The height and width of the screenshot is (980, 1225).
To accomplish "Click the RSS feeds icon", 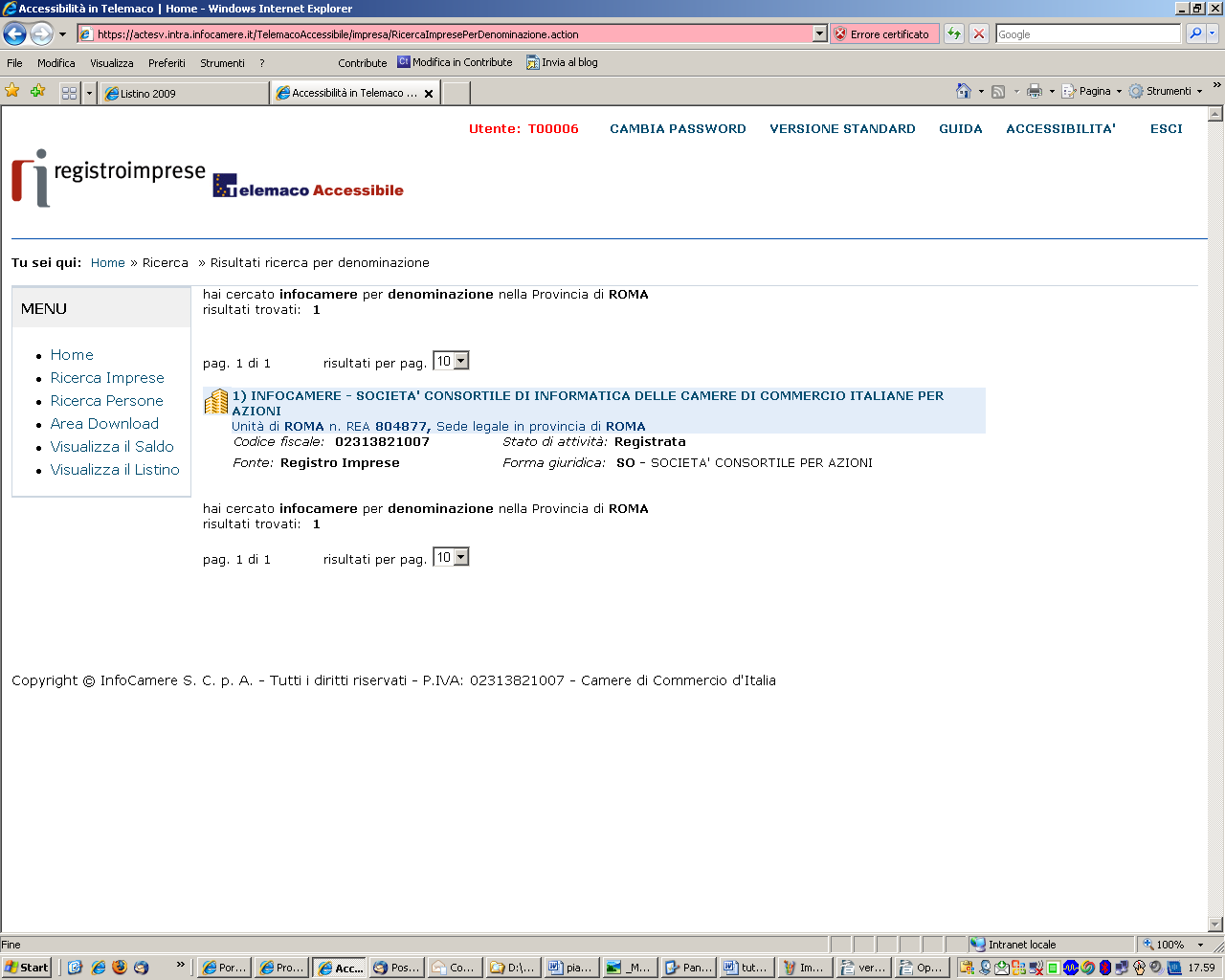I will point(998,92).
